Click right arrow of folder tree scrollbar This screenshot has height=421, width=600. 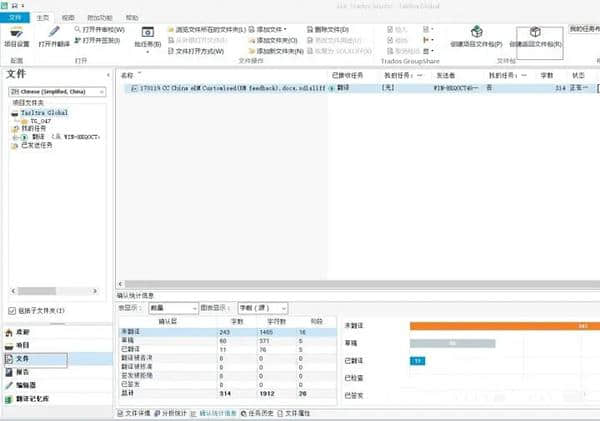[95, 291]
